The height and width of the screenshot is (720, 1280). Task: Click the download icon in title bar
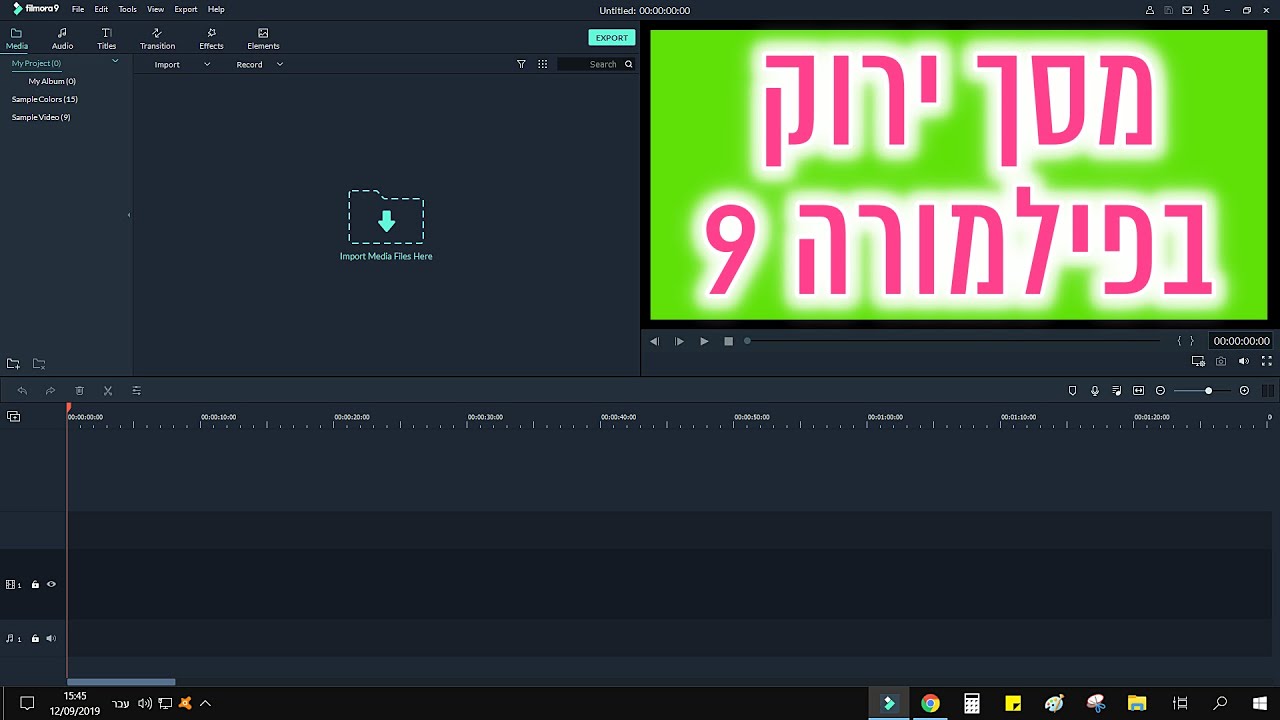(1206, 10)
